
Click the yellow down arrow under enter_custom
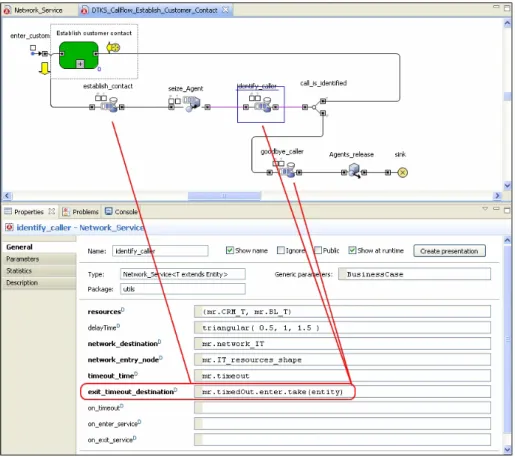[44, 68]
